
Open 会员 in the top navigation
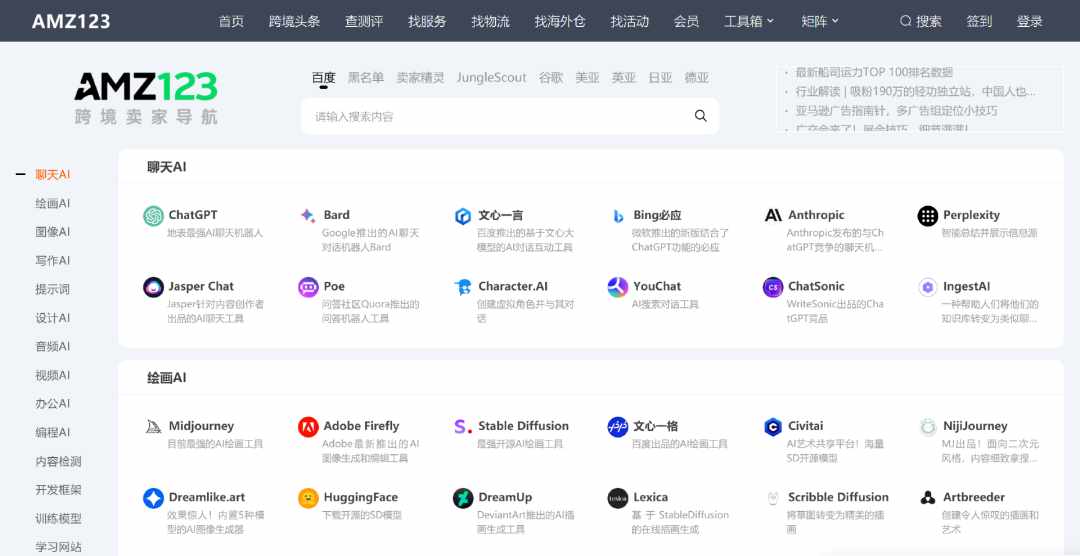687,21
